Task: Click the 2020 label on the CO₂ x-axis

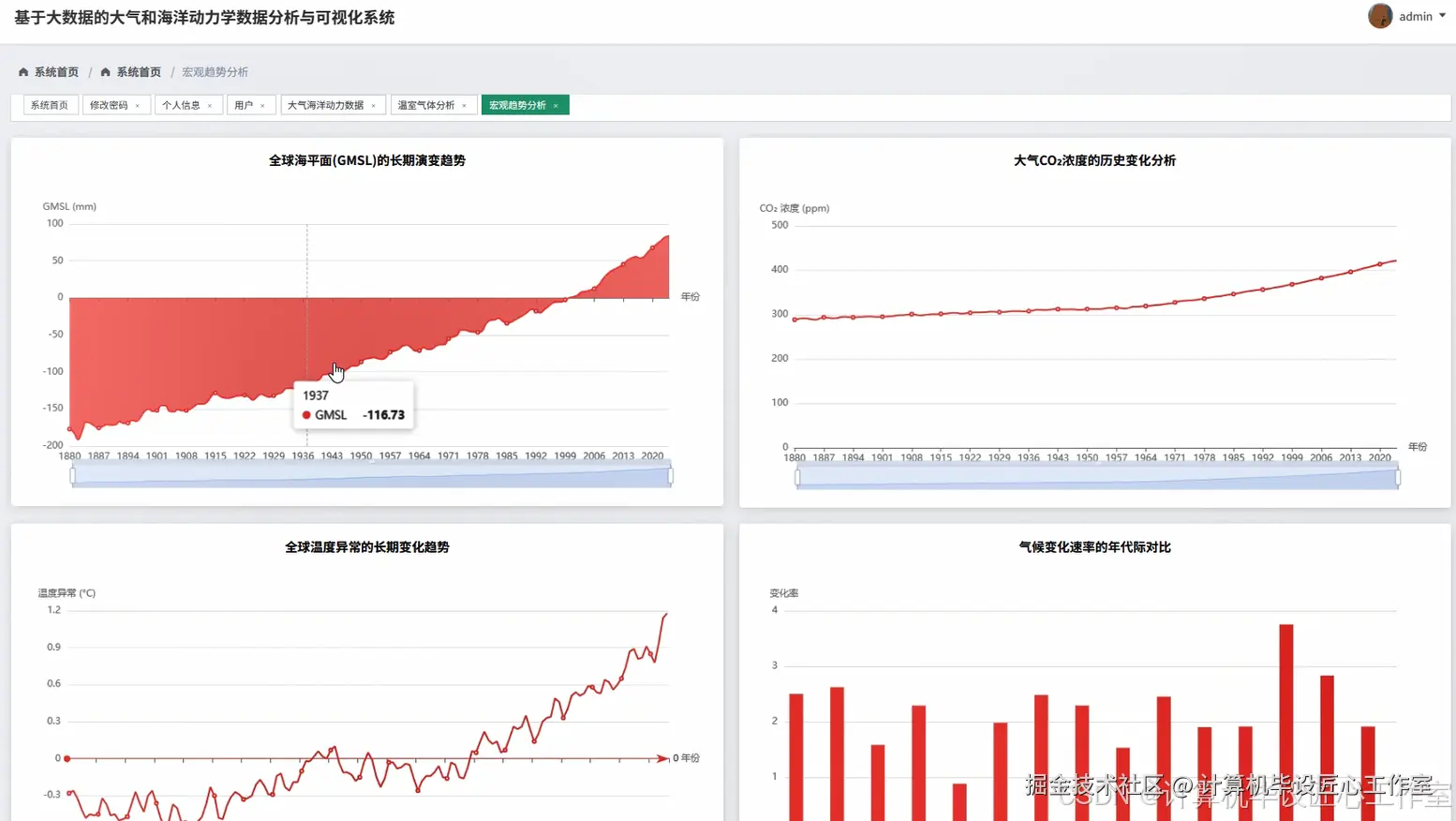Action: pyautogui.click(x=1380, y=457)
